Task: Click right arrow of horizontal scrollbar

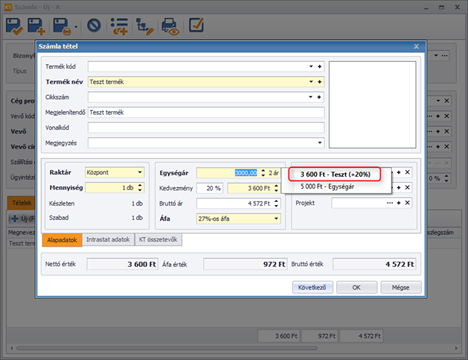Action: pos(456,348)
